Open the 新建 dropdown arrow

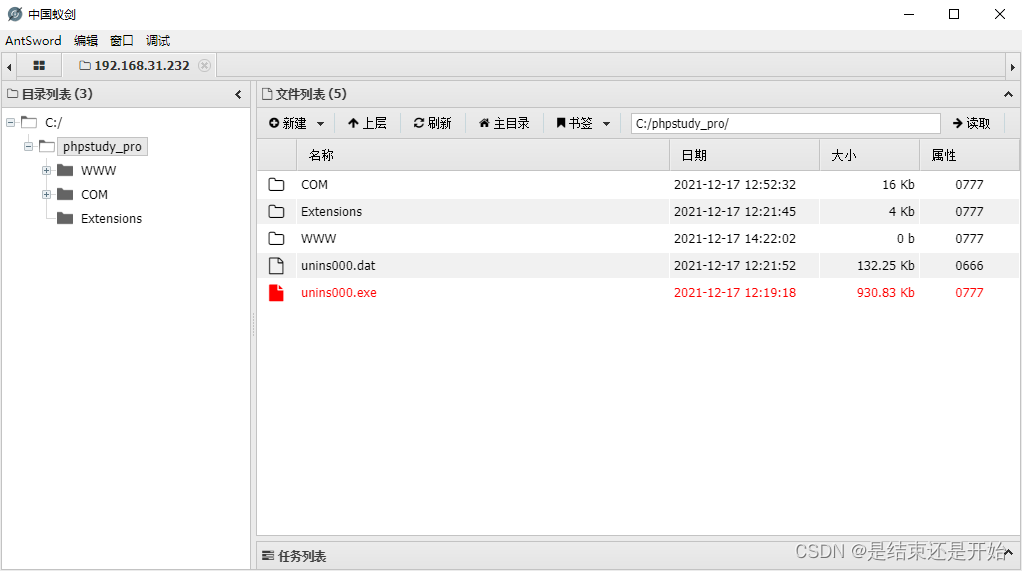(x=320, y=123)
